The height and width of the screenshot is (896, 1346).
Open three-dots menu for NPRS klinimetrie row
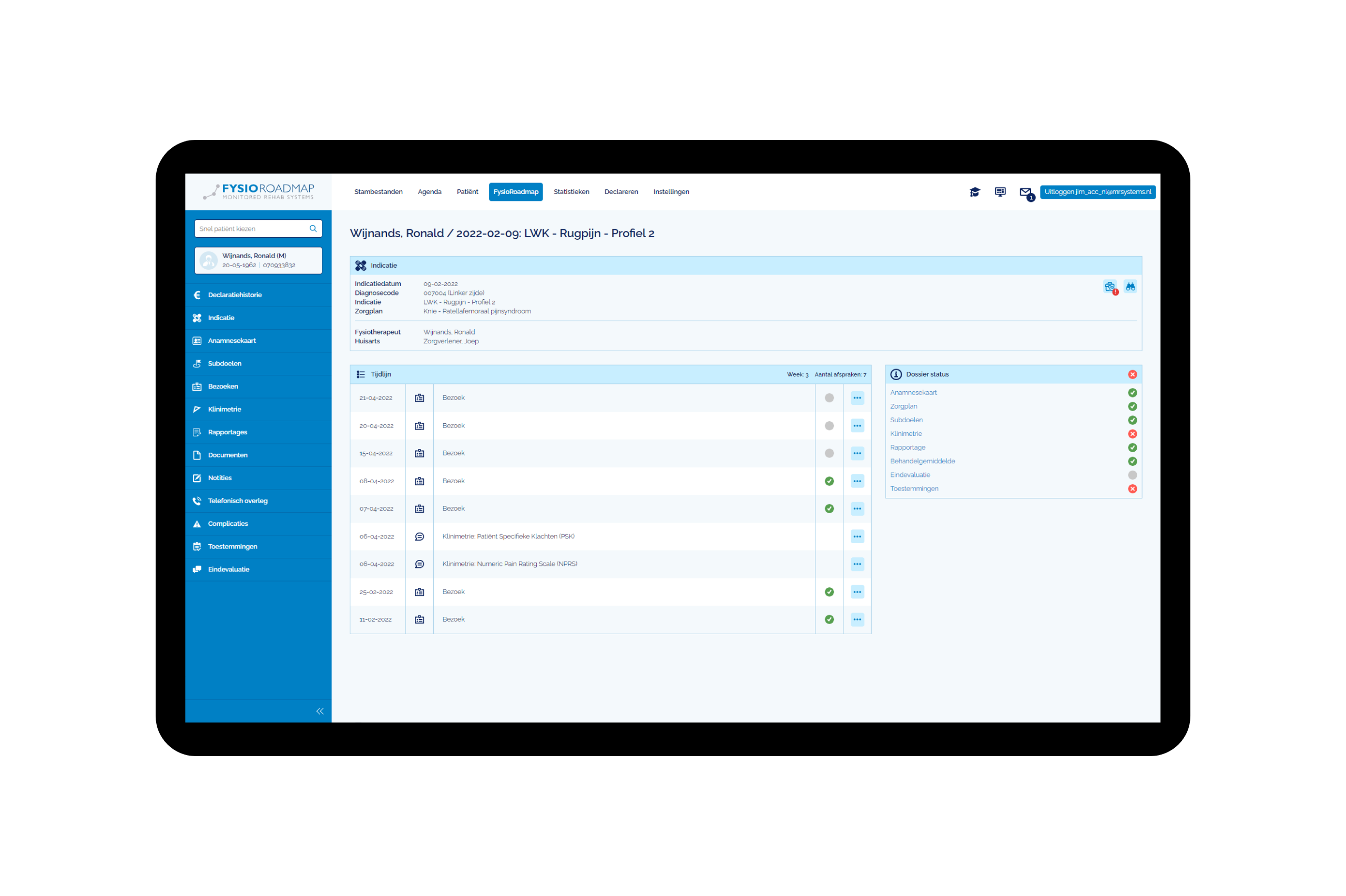pos(857,564)
